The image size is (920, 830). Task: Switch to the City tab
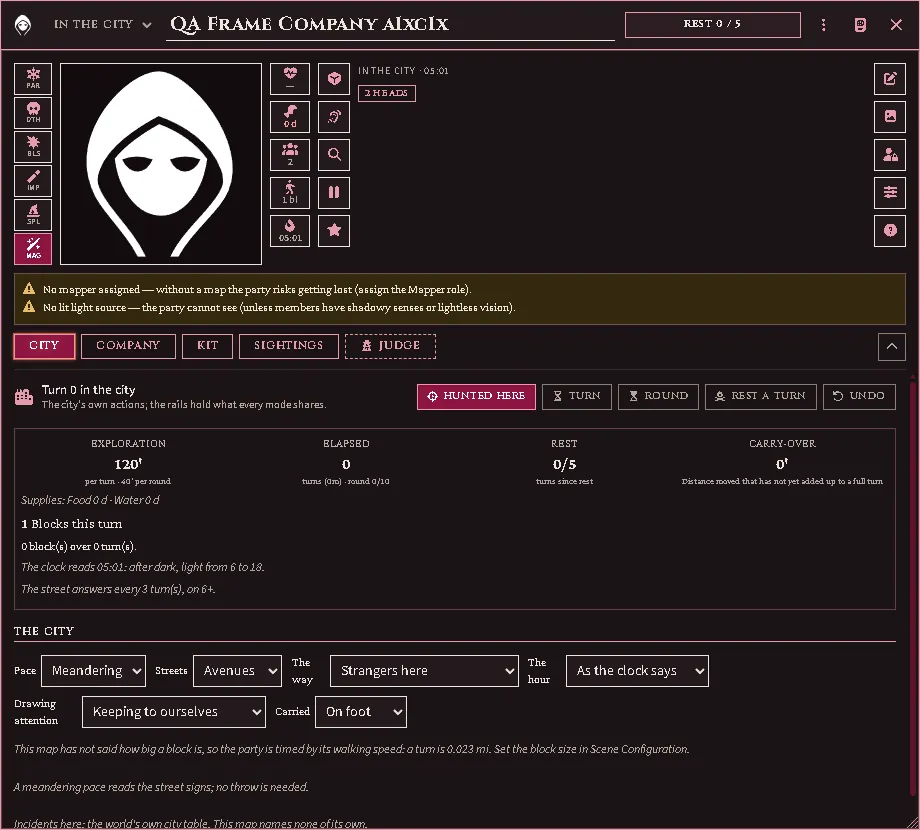click(x=45, y=346)
